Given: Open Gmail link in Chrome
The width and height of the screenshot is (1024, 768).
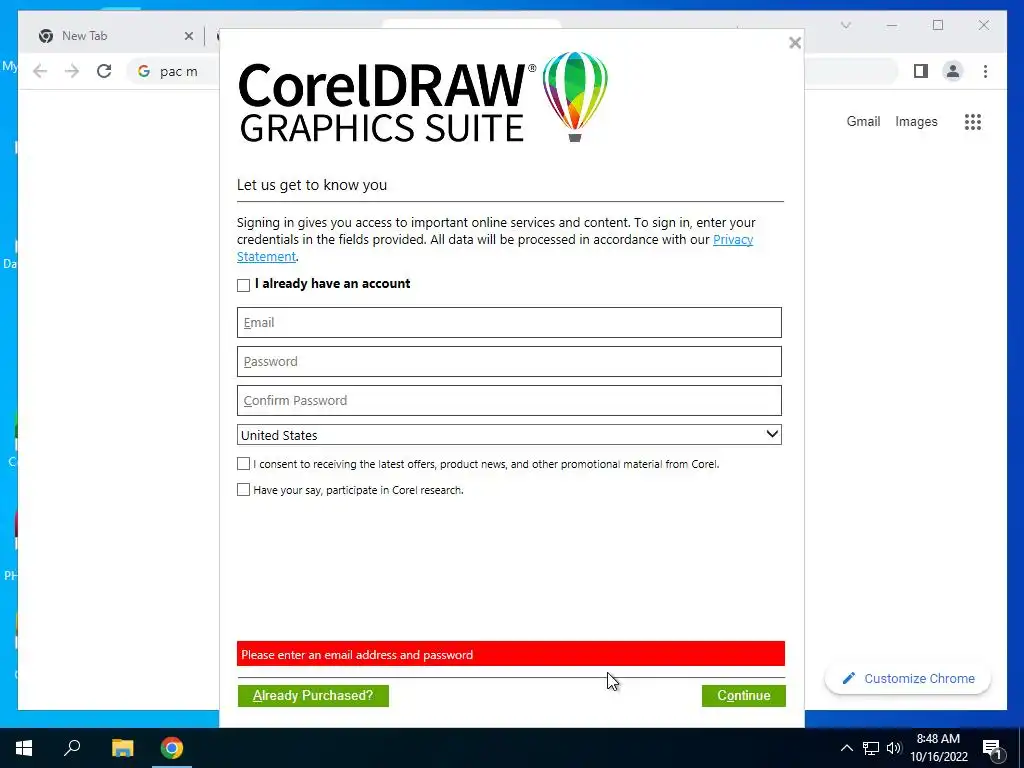Looking at the screenshot, I should pyautogui.click(x=863, y=121).
